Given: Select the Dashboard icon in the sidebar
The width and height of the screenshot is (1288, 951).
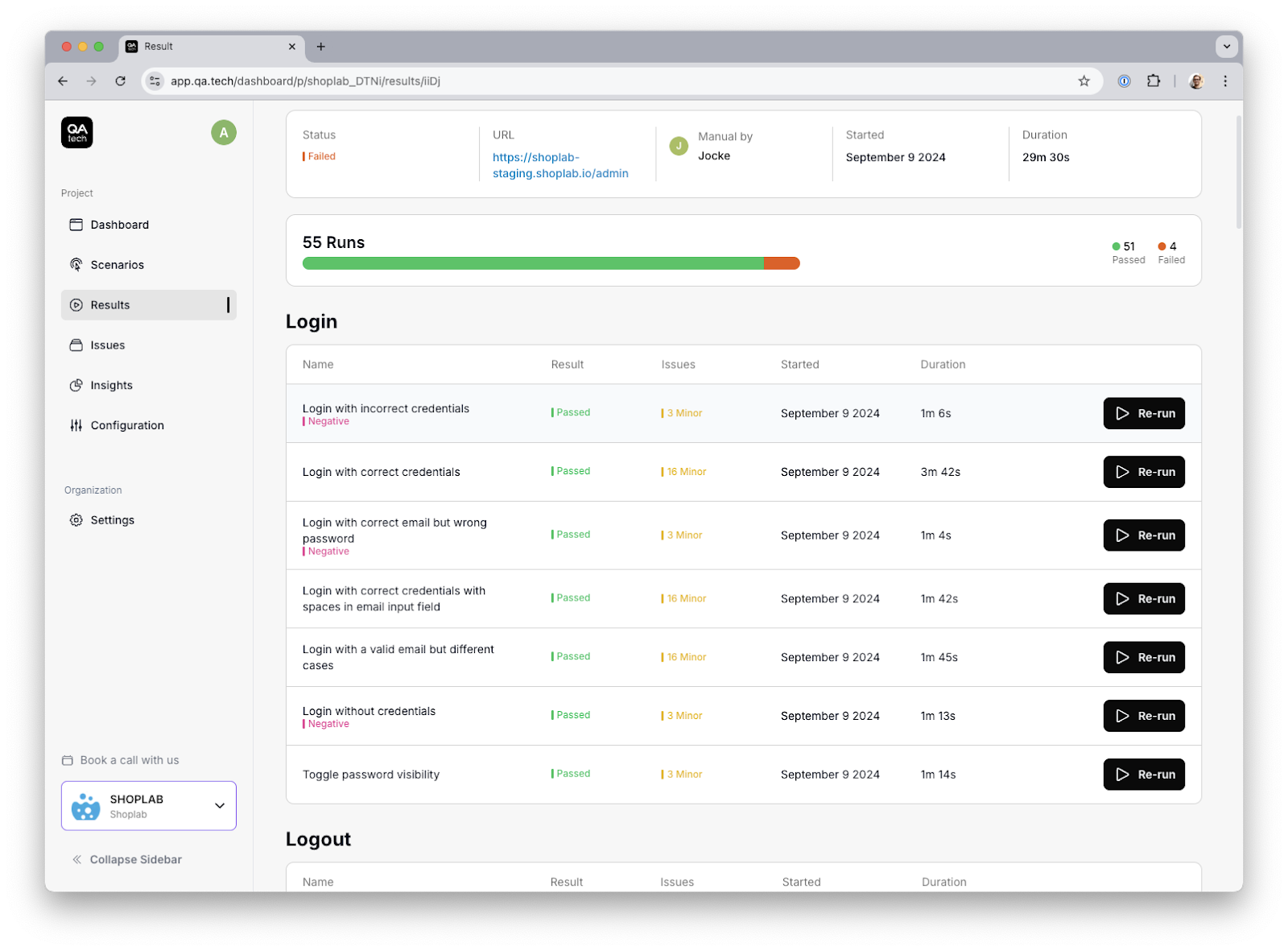Looking at the screenshot, I should point(76,225).
